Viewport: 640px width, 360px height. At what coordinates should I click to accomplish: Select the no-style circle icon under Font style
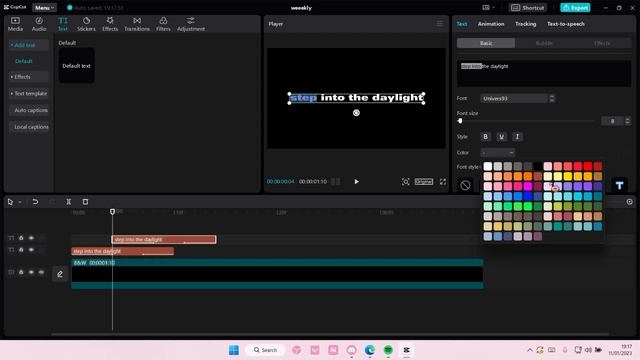[465, 185]
